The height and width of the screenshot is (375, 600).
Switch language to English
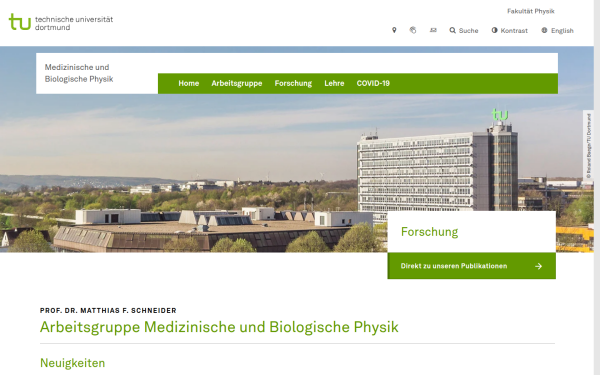click(x=558, y=31)
